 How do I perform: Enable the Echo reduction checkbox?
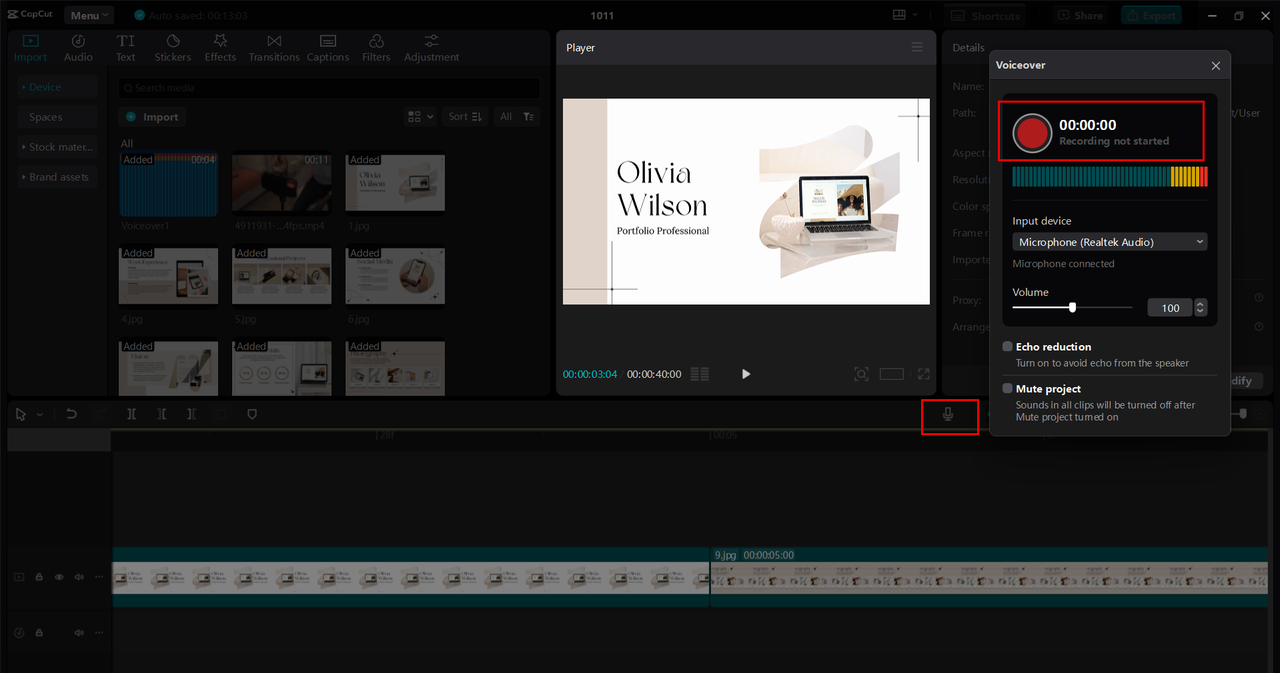(x=1007, y=346)
